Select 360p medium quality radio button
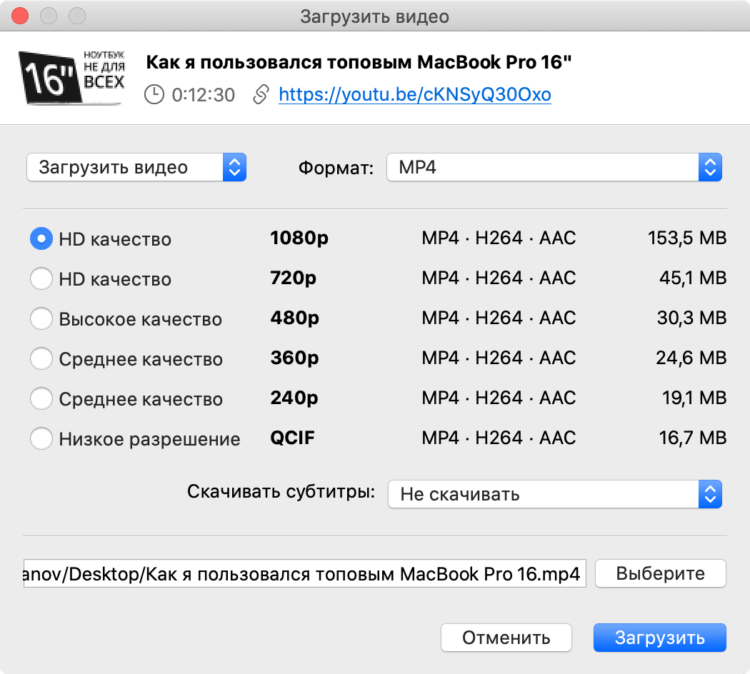The height and width of the screenshot is (674, 750). [41, 358]
